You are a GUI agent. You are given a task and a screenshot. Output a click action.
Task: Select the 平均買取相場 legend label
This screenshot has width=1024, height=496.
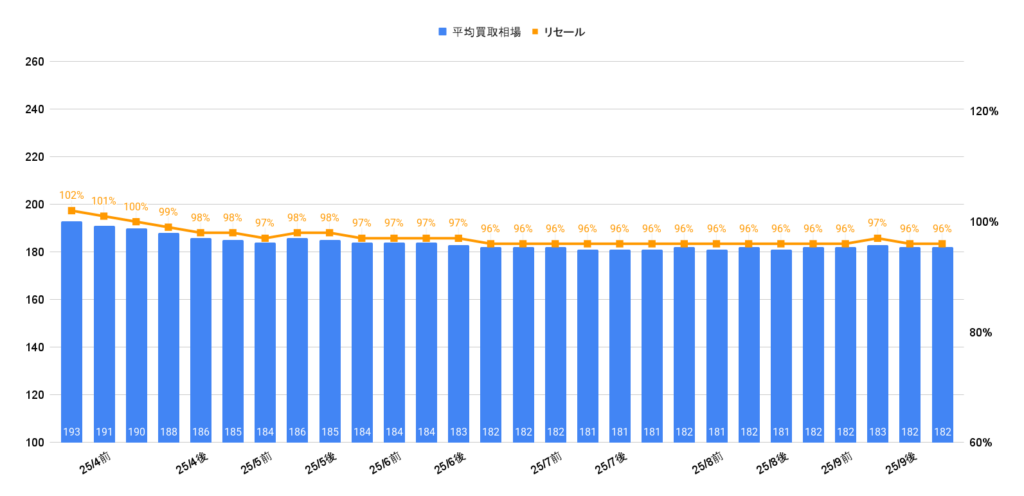(485, 32)
